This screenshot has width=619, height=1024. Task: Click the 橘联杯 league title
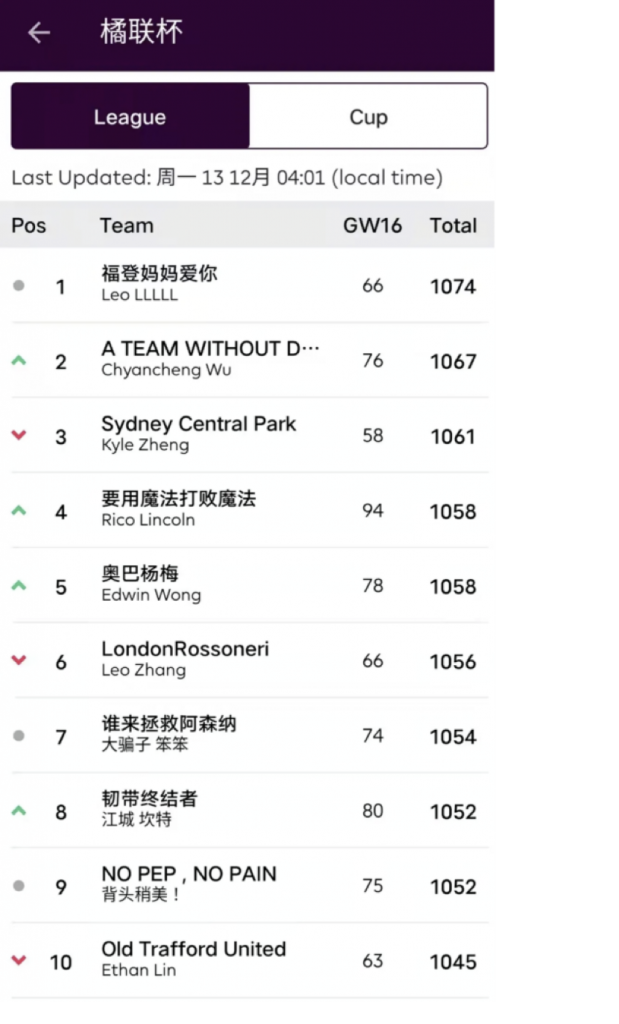click(141, 33)
